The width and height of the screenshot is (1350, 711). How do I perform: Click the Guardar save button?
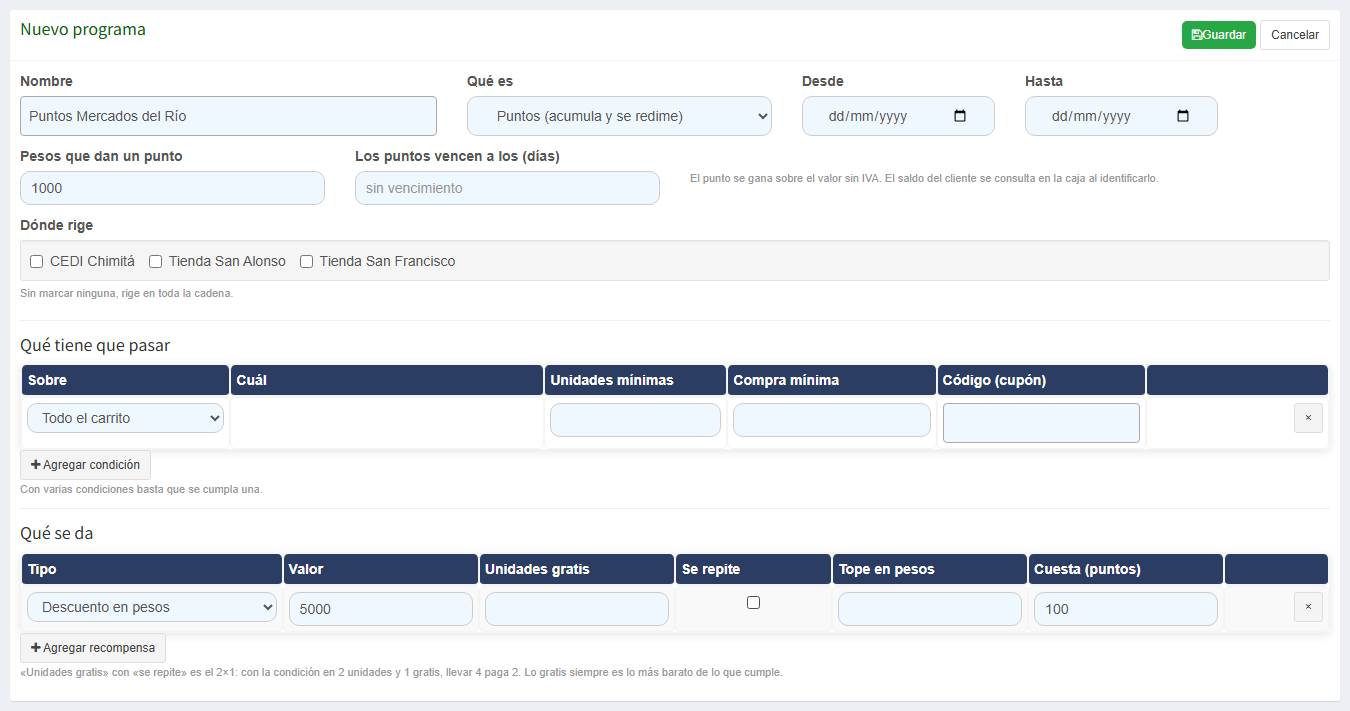tap(1218, 35)
